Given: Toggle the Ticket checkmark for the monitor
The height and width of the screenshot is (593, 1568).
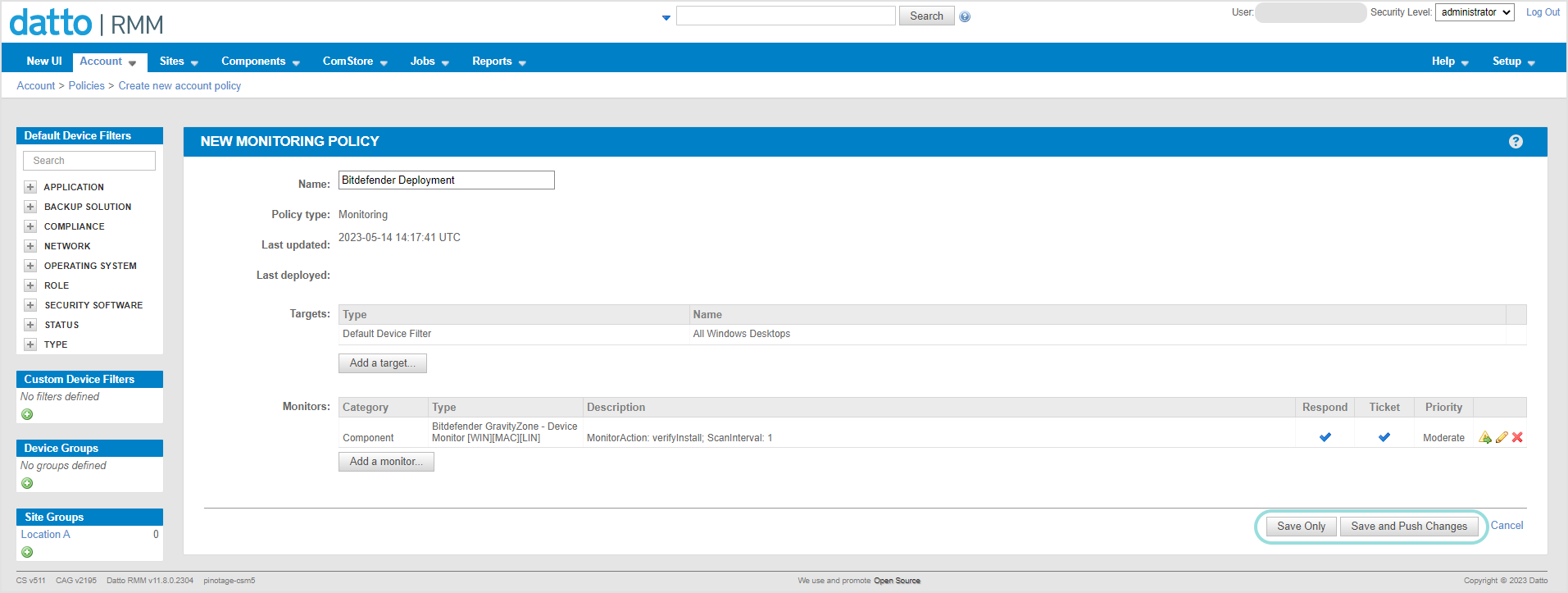Looking at the screenshot, I should click(1384, 437).
